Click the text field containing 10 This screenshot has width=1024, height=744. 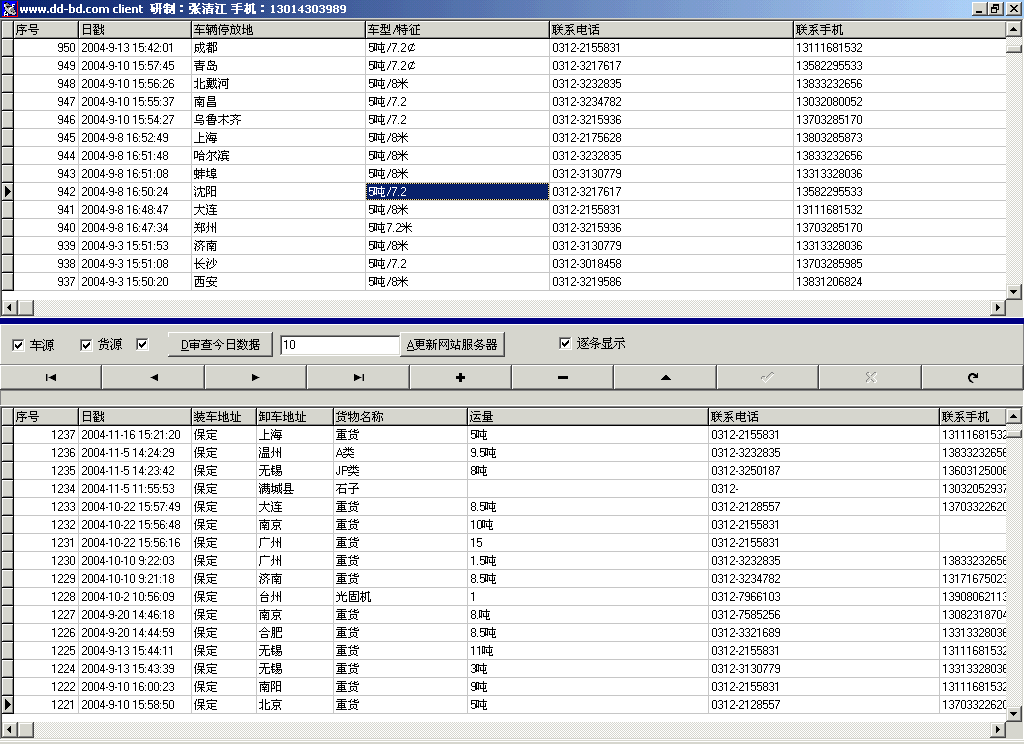(339, 345)
